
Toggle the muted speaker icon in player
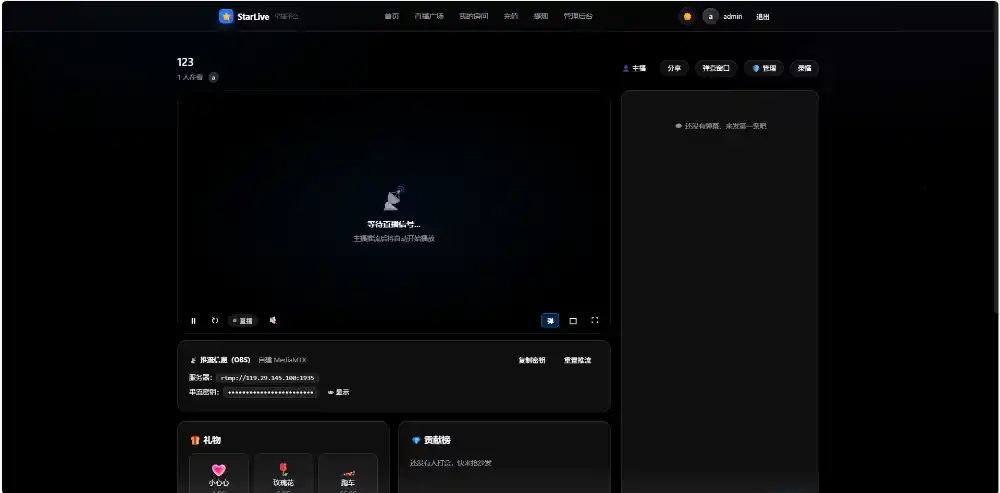tap(273, 321)
